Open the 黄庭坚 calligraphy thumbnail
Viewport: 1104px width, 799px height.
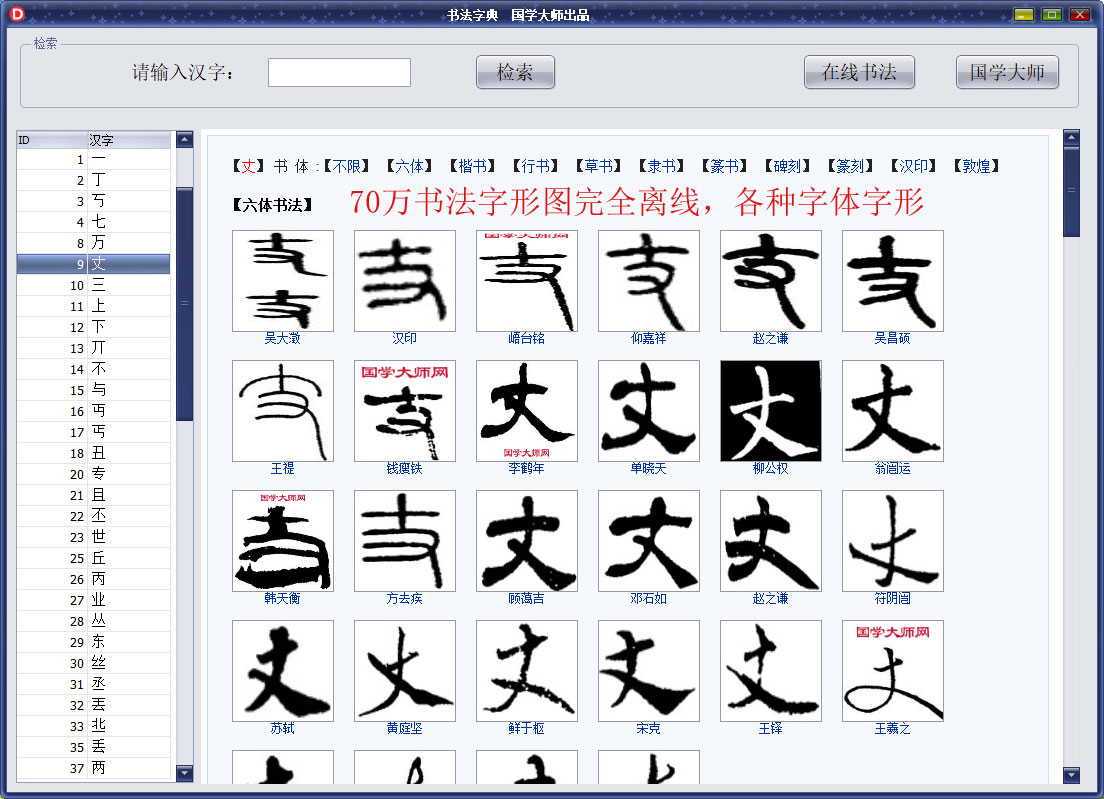tap(405, 671)
